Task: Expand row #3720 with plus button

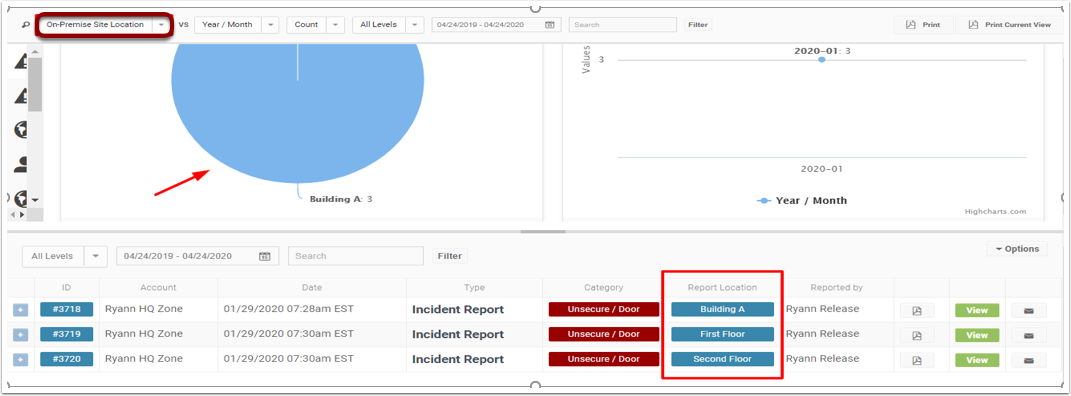Action: [x=20, y=360]
